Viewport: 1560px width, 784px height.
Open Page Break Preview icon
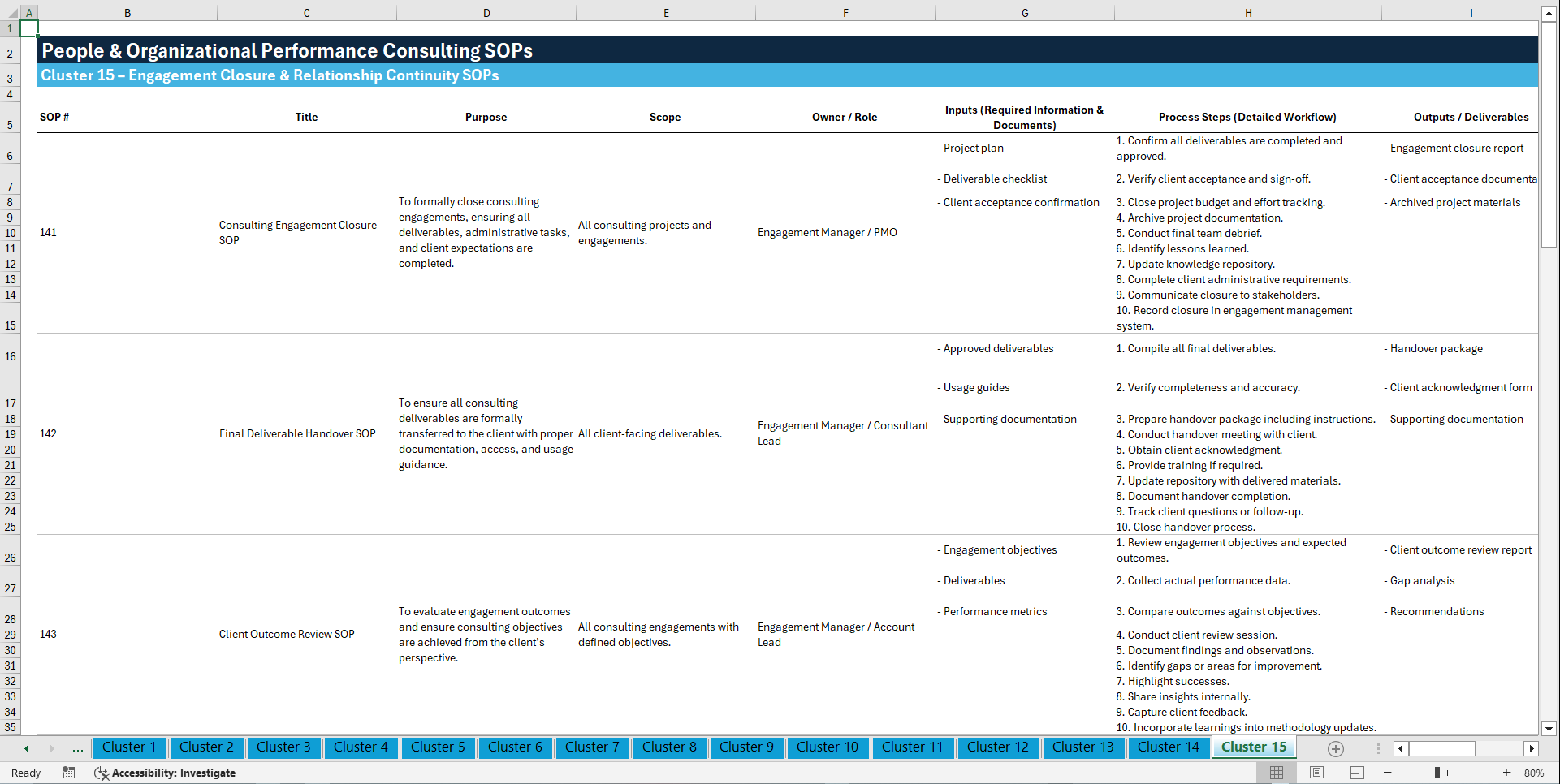(x=1356, y=773)
